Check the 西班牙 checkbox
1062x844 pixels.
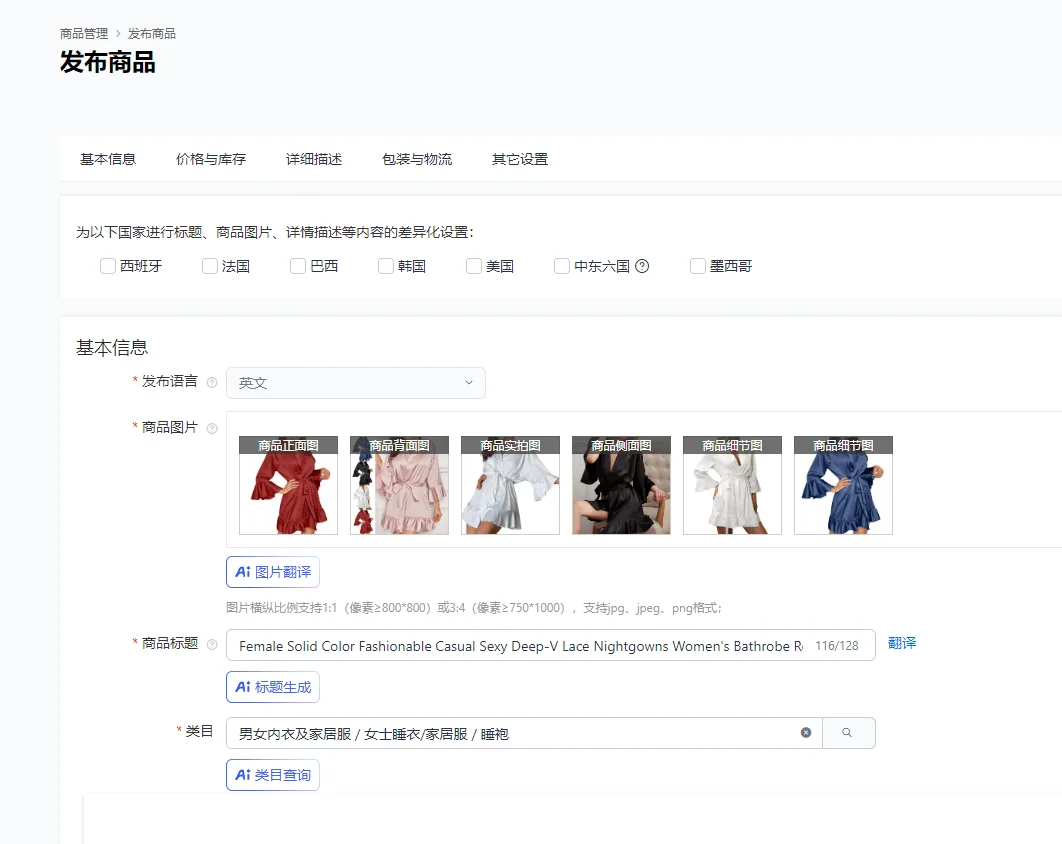pyautogui.click(x=108, y=266)
